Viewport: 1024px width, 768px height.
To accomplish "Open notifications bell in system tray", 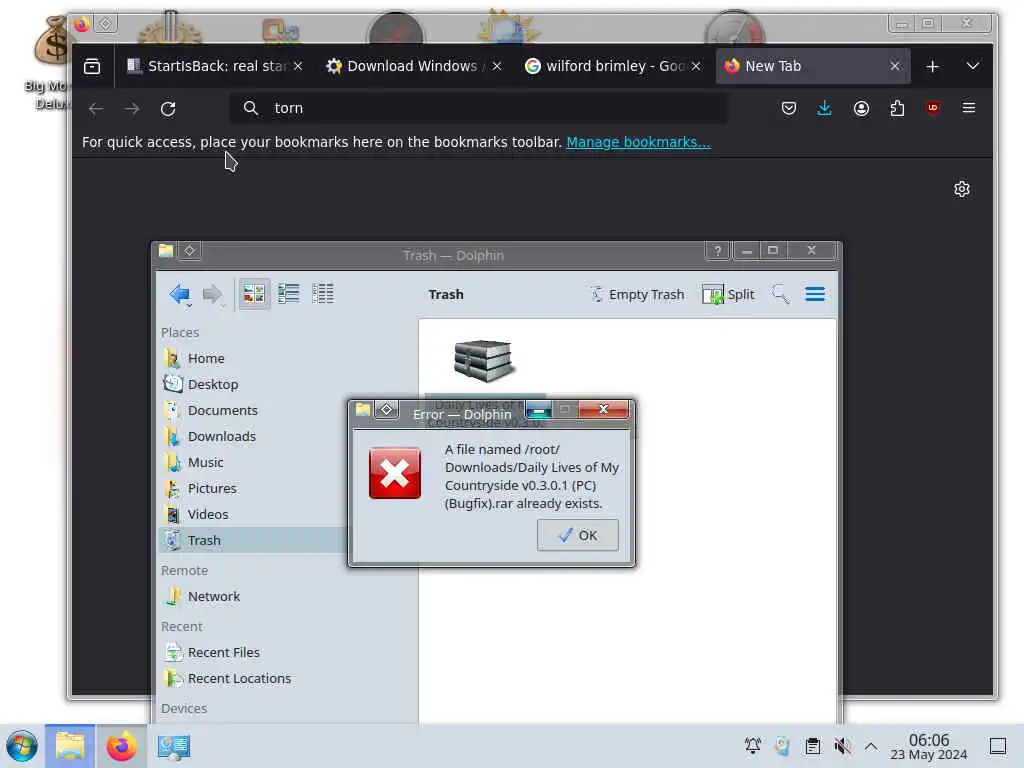I will 753,746.
